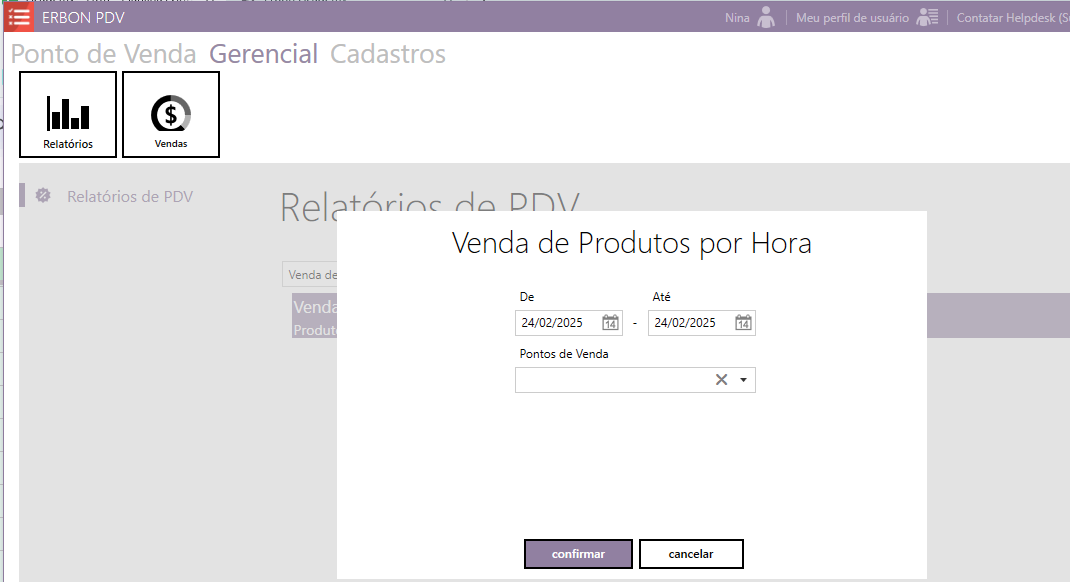Clear Pontos de Venda selection with X

click(721, 380)
